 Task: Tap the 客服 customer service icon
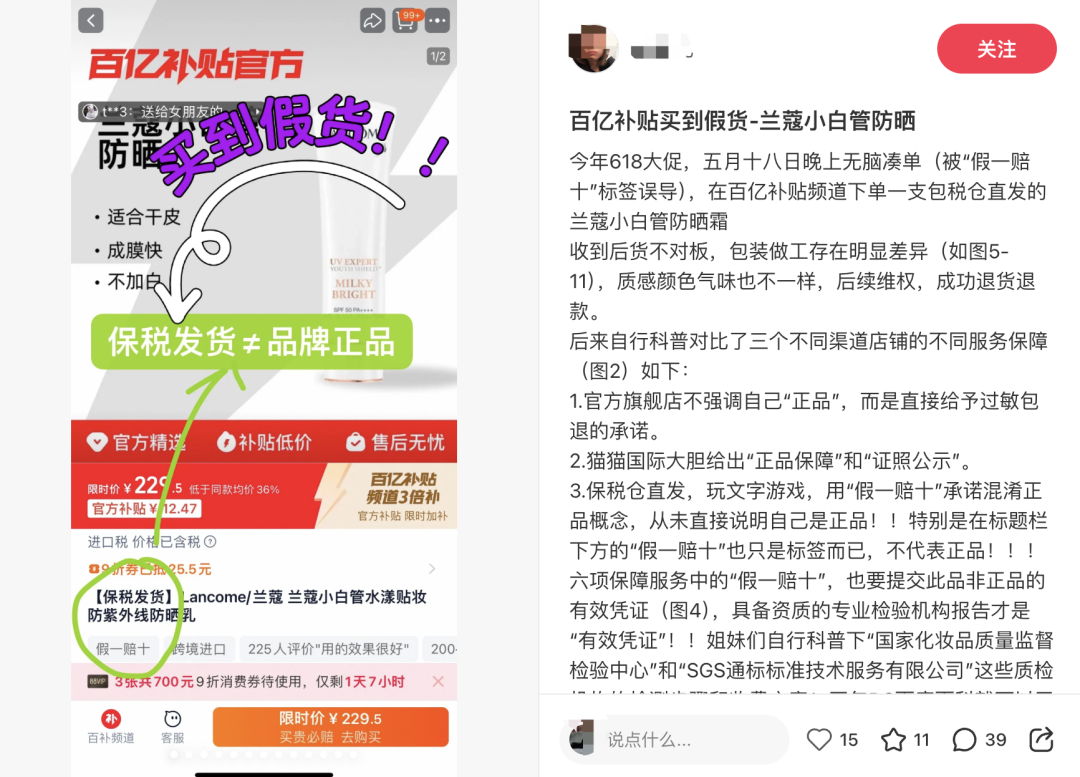coord(172,727)
